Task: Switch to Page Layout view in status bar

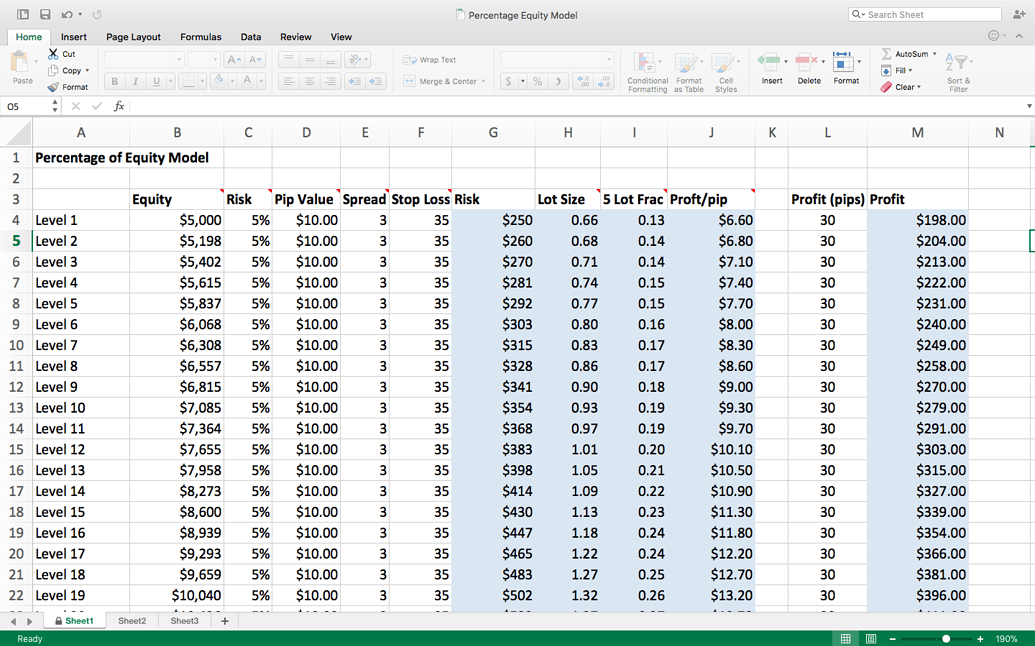Action: [x=871, y=639]
